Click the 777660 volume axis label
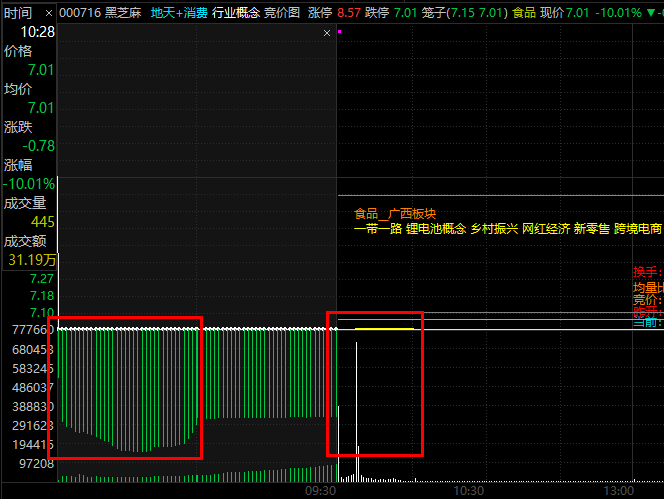This screenshot has height=499, width=664. pyautogui.click(x=33, y=330)
